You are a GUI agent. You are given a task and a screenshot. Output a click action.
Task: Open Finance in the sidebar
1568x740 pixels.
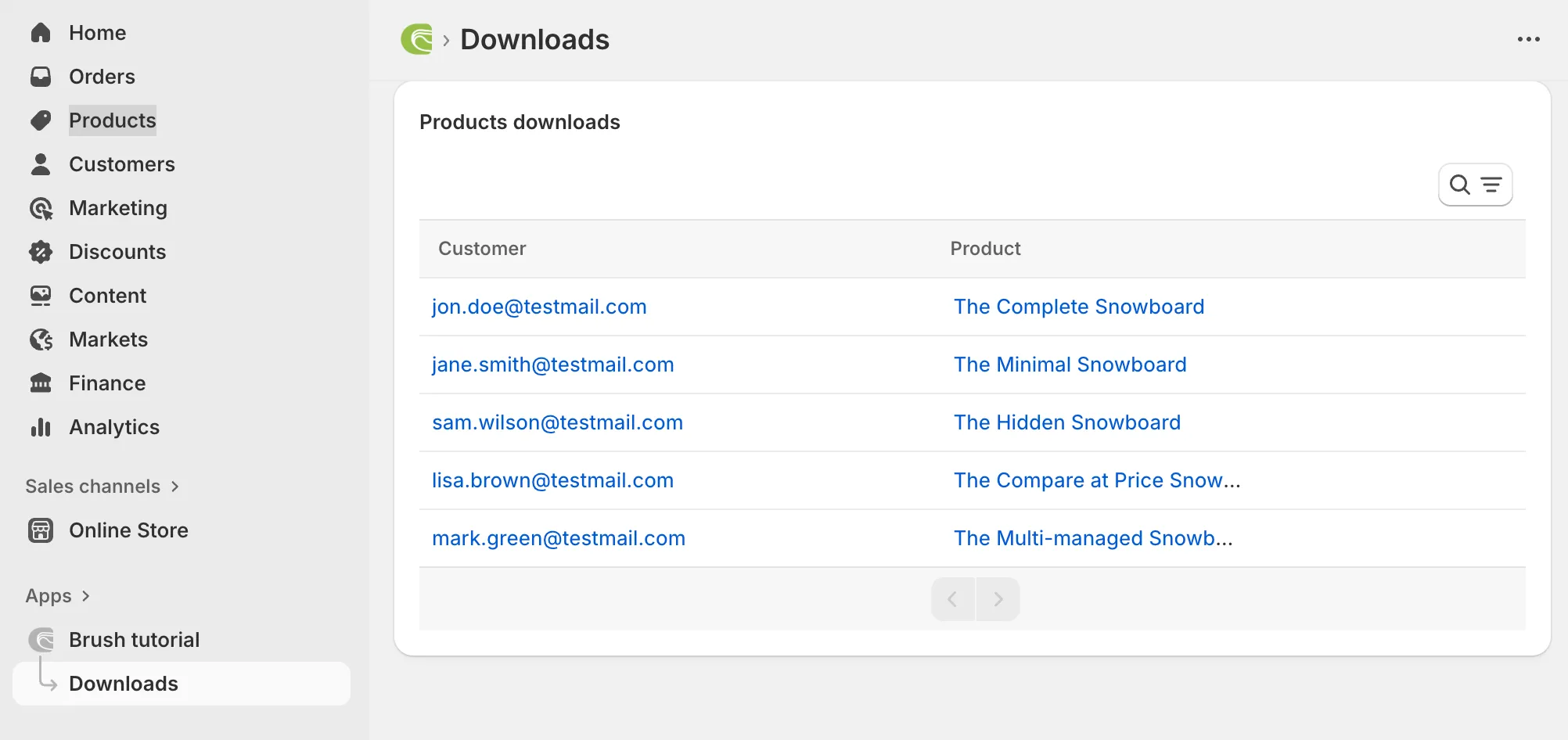click(107, 383)
